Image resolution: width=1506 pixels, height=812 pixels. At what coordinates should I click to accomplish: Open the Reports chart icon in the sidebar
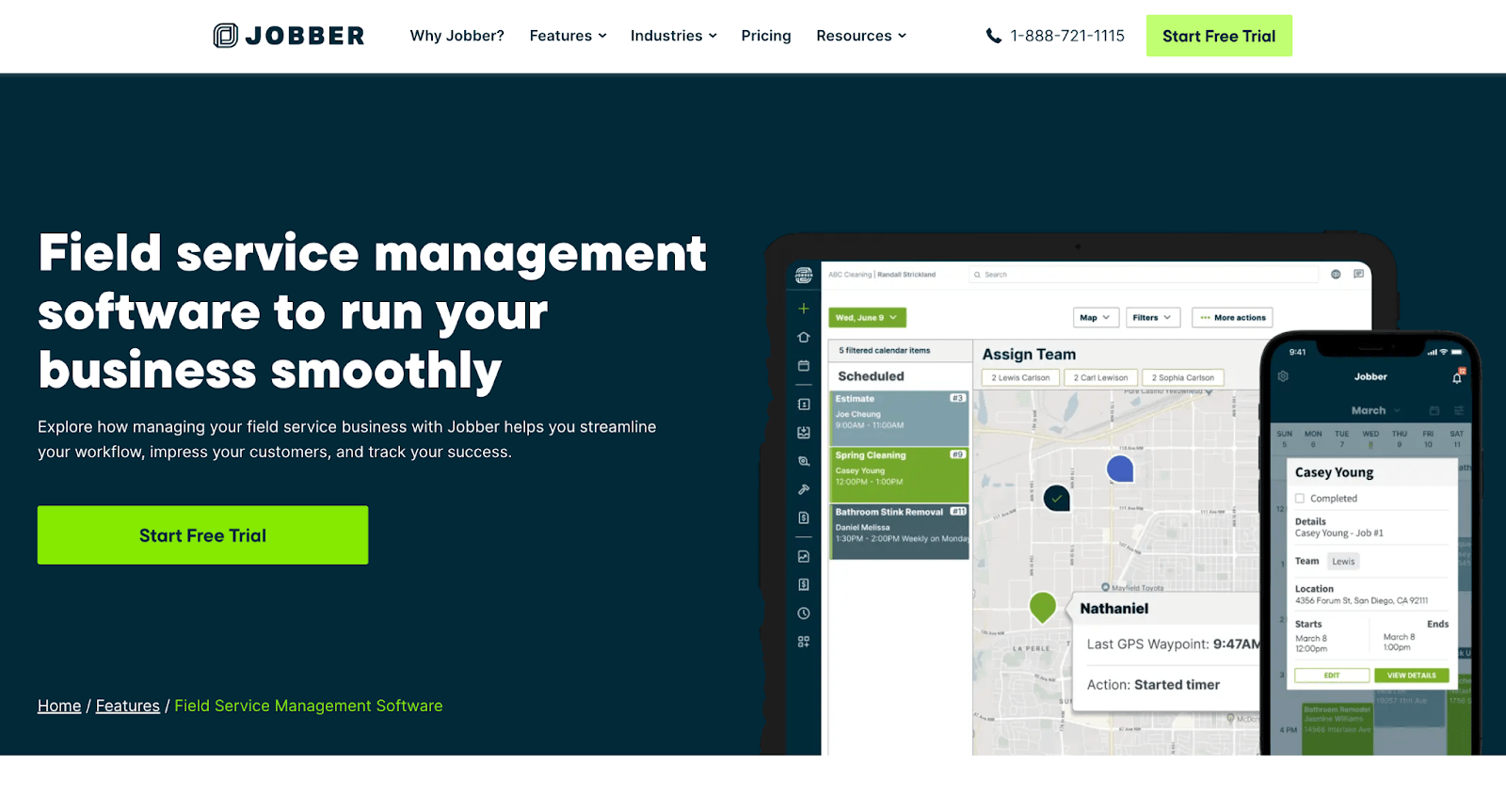tap(804, 556)
